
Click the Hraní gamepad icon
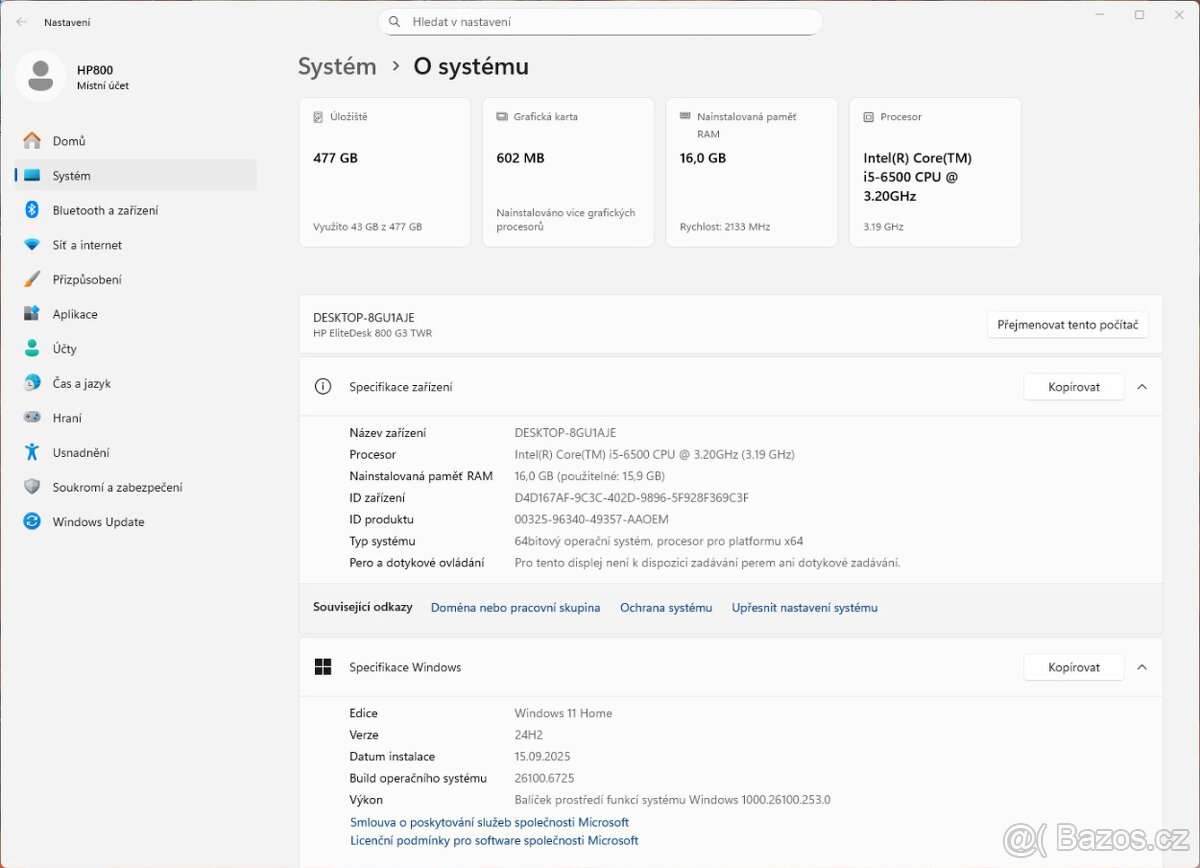tap(32, 418)
